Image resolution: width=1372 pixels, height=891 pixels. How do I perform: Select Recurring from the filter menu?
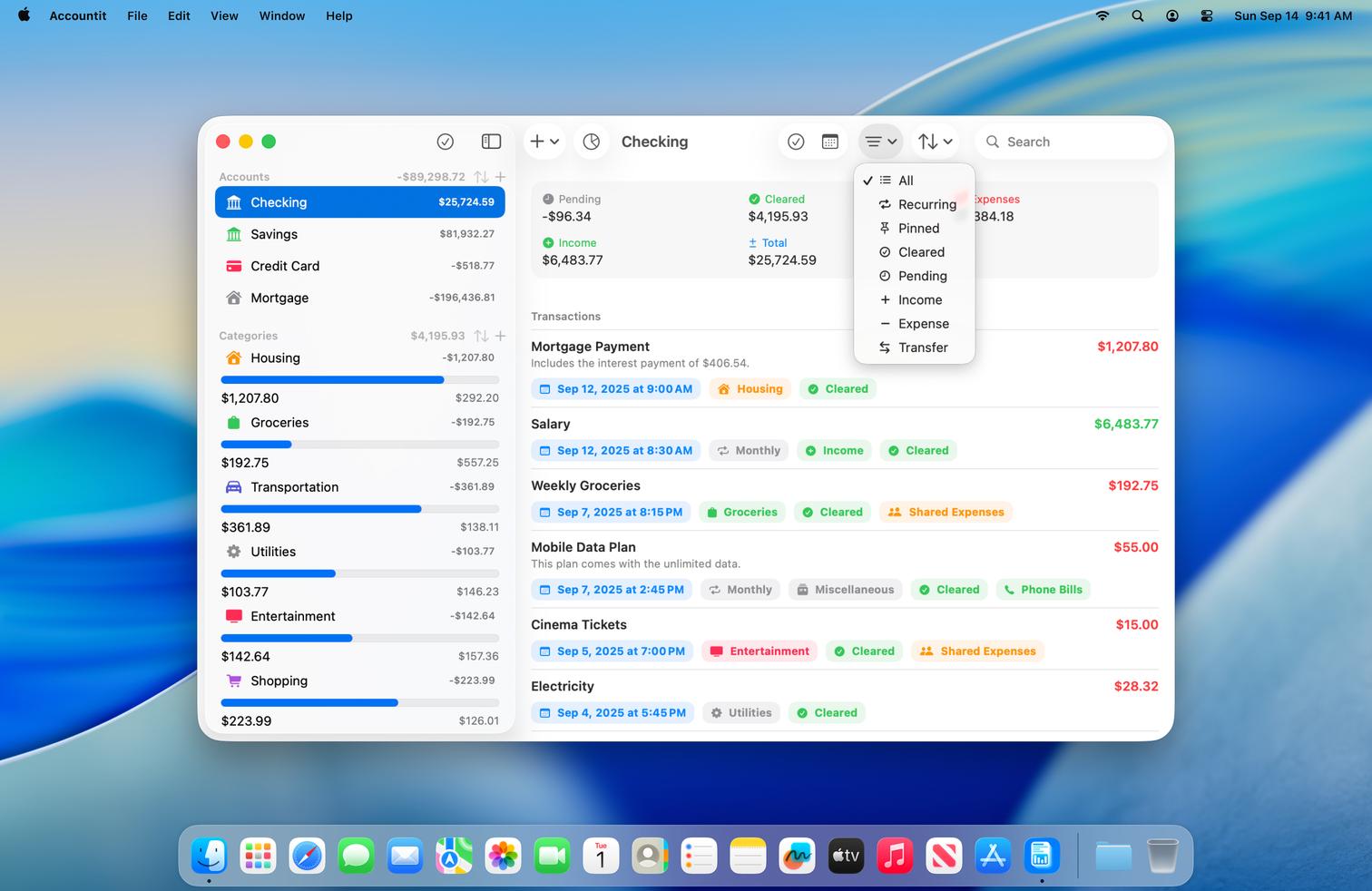tap(926, 204)
